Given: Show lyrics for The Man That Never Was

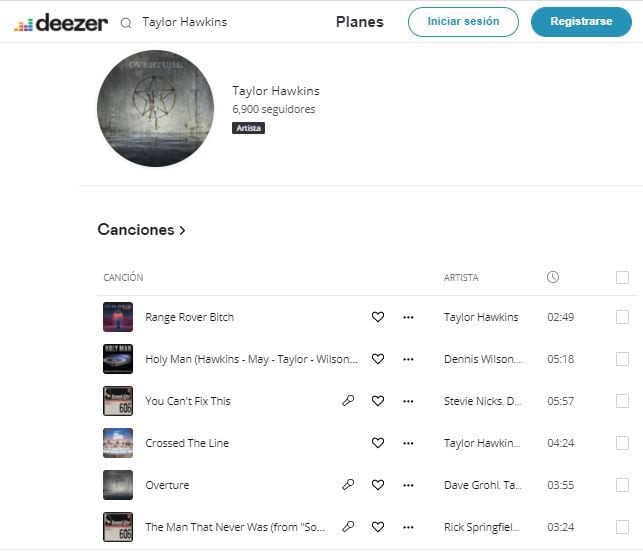Looking at the screenshot, I should pyautogui.click(x=348, y=527).
